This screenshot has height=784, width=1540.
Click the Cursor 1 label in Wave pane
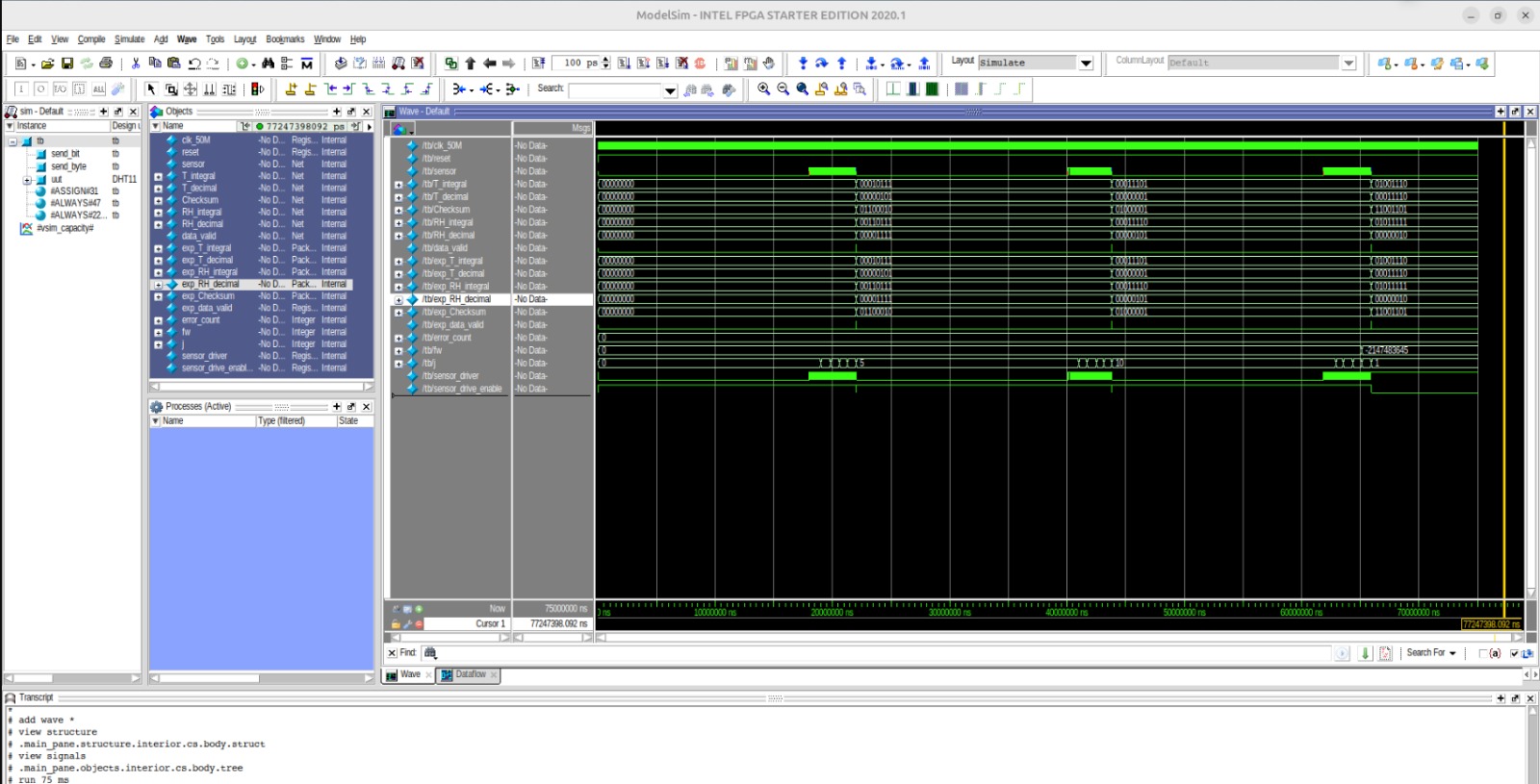tap(490, 623)
